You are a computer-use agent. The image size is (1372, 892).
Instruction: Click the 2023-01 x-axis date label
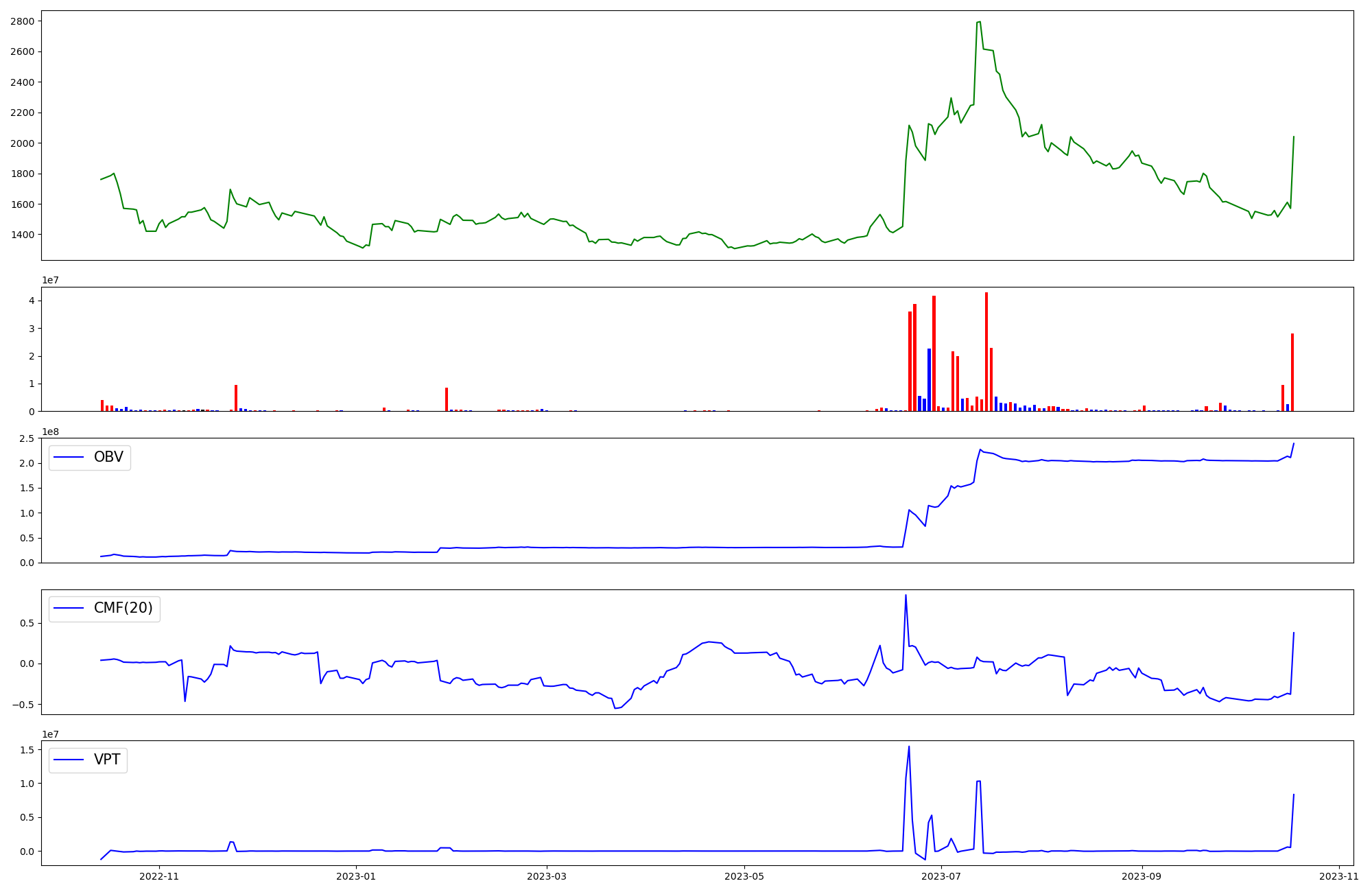click(x=356, y=876)
